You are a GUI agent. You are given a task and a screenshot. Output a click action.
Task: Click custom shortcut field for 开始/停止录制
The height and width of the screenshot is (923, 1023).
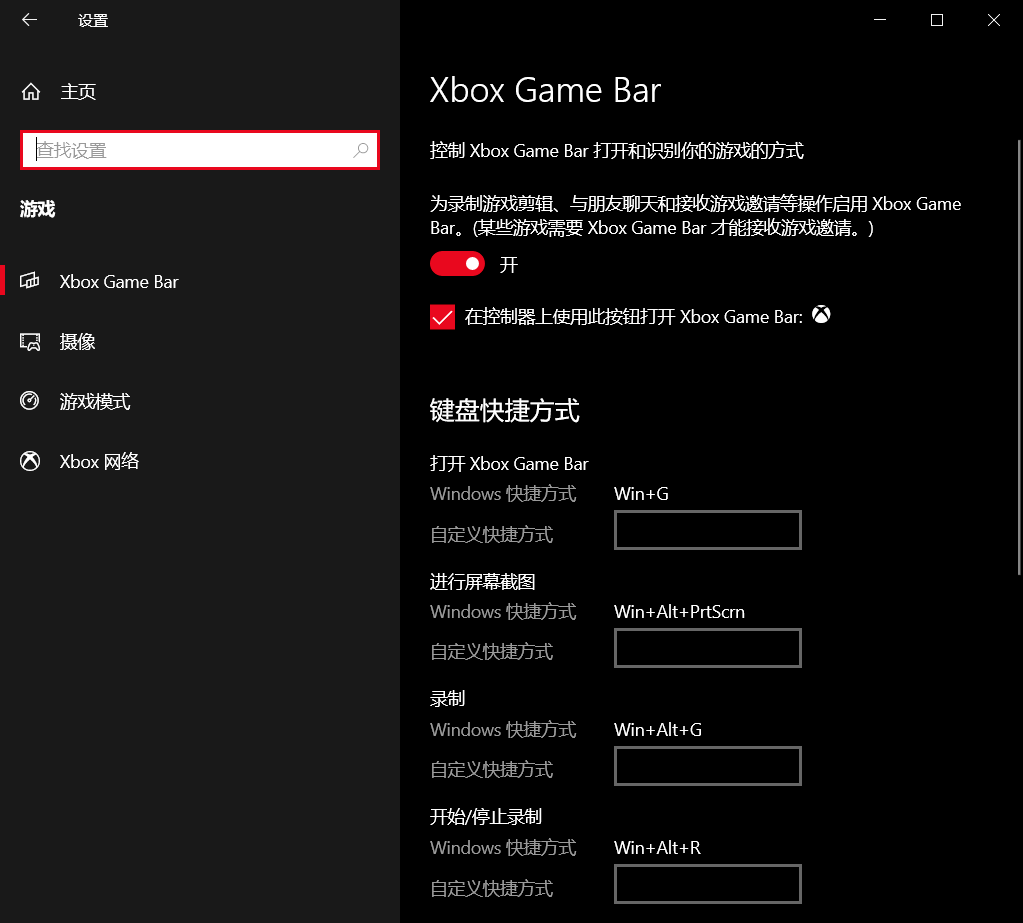[708, 884]
